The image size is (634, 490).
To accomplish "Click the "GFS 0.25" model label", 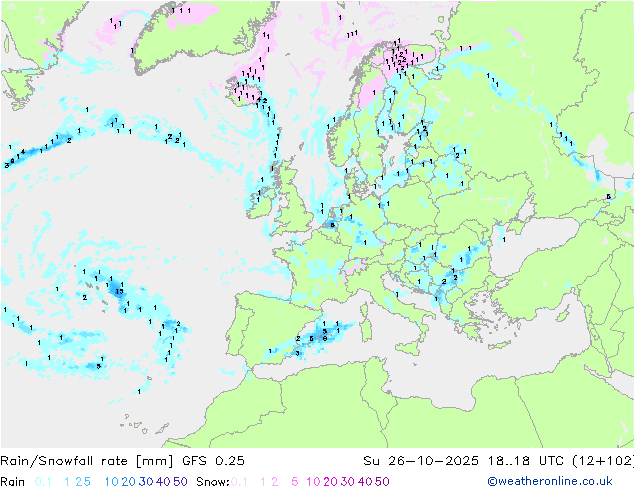I will (213, 461).
